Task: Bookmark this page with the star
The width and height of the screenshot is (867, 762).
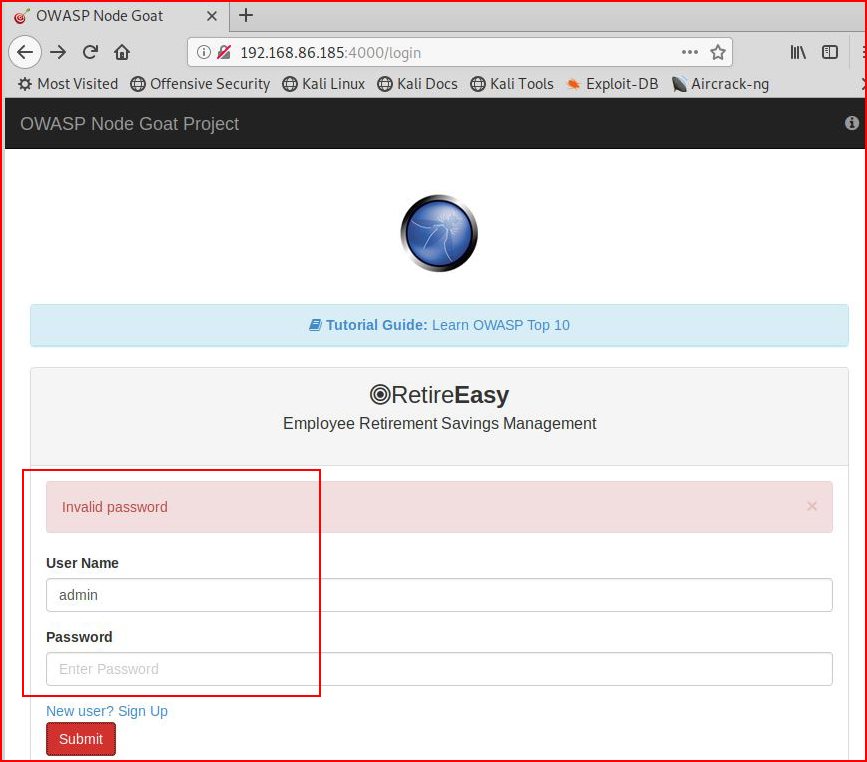Action: 718,52
